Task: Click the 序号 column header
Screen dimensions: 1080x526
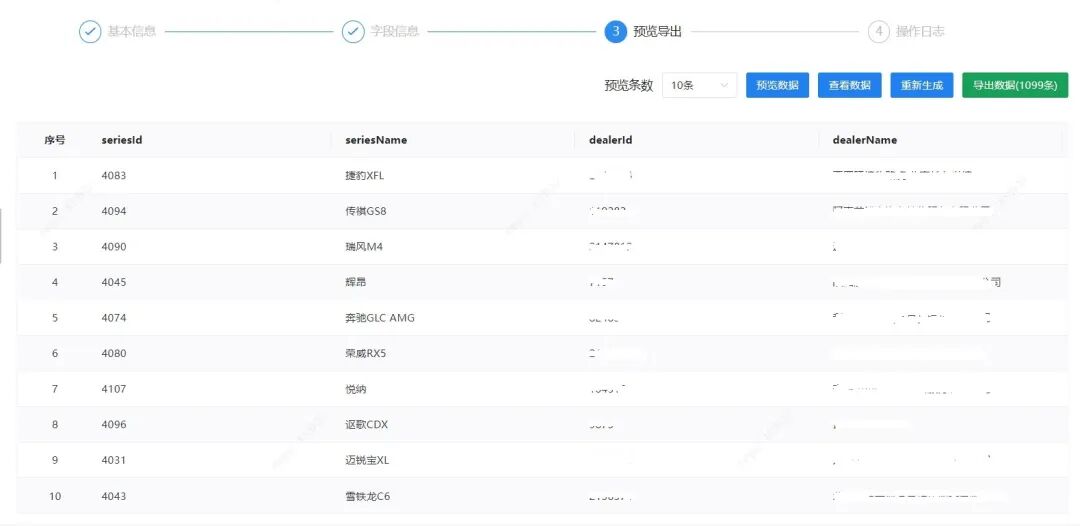Action: click(55, 140)
